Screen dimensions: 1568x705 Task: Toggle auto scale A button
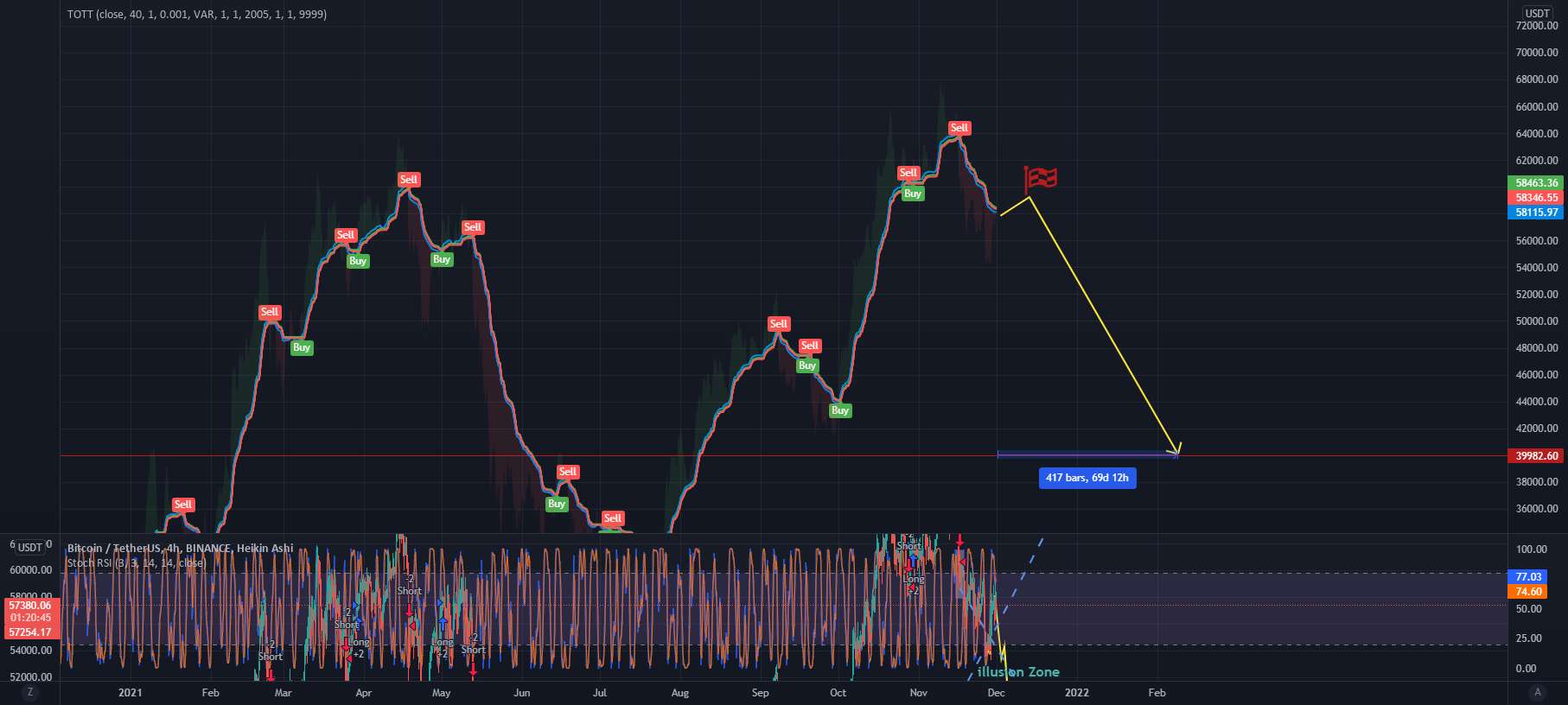pyautogui.click(x=1537, y=692)
